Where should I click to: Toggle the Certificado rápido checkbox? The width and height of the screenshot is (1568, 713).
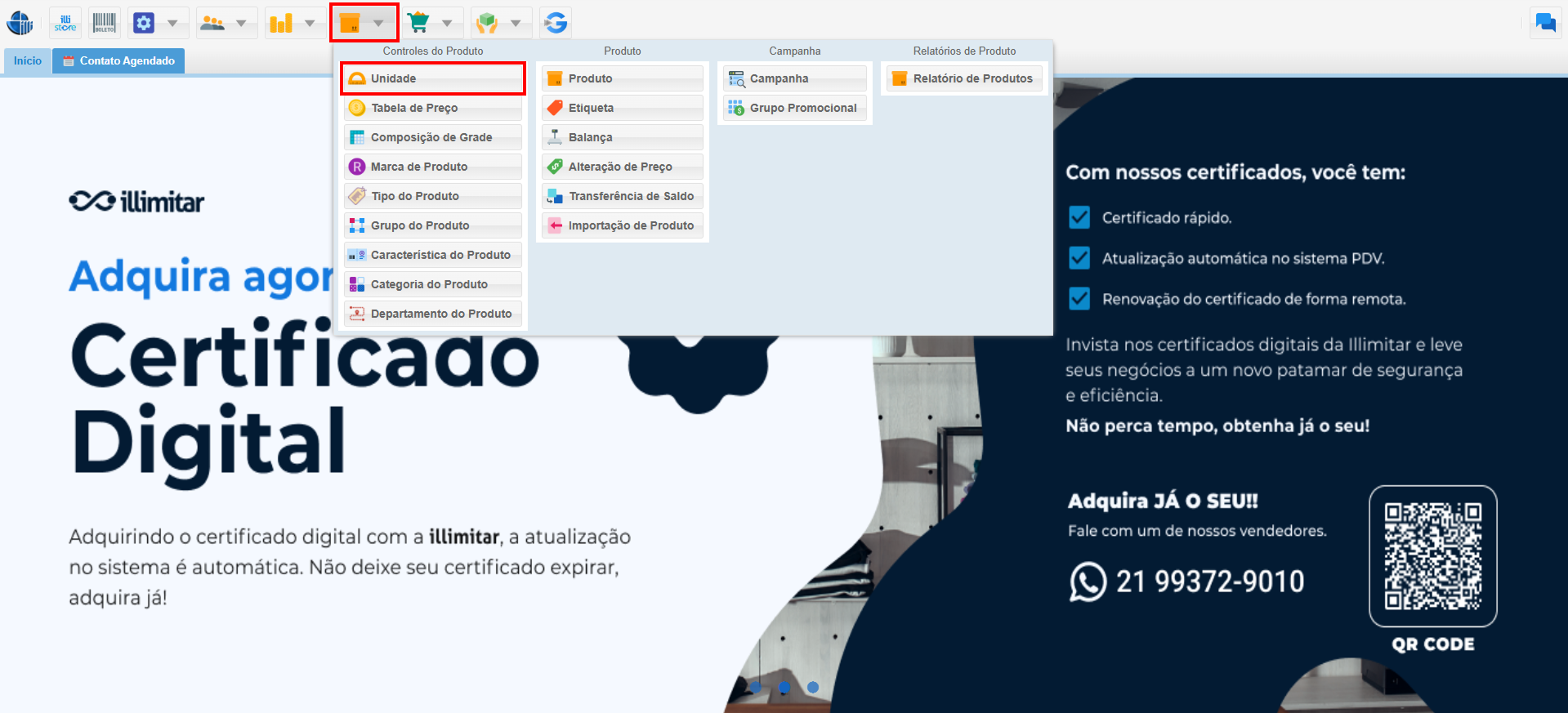point(1079,217)
